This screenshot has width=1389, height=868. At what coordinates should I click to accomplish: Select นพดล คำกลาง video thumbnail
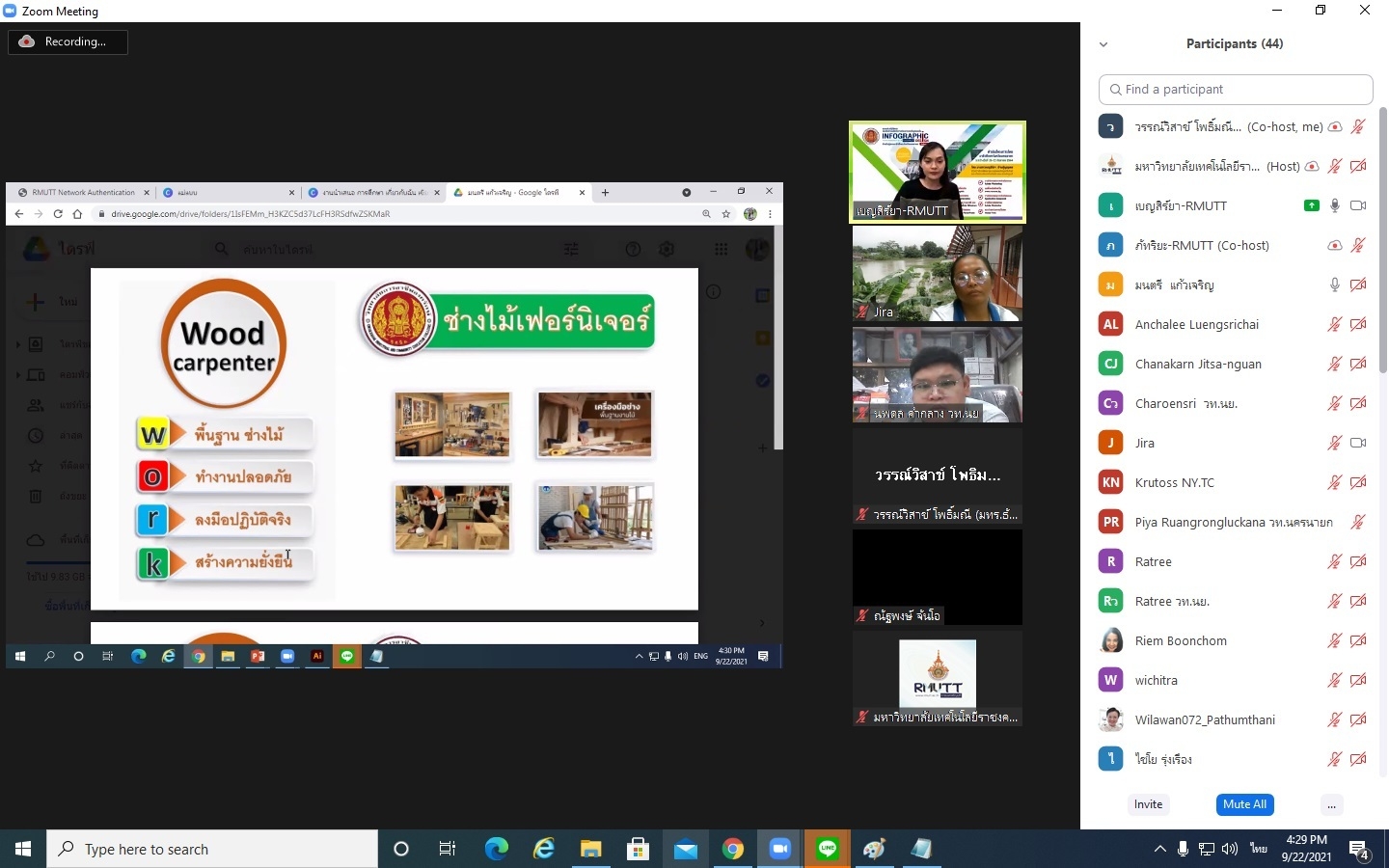pos(938,375)
